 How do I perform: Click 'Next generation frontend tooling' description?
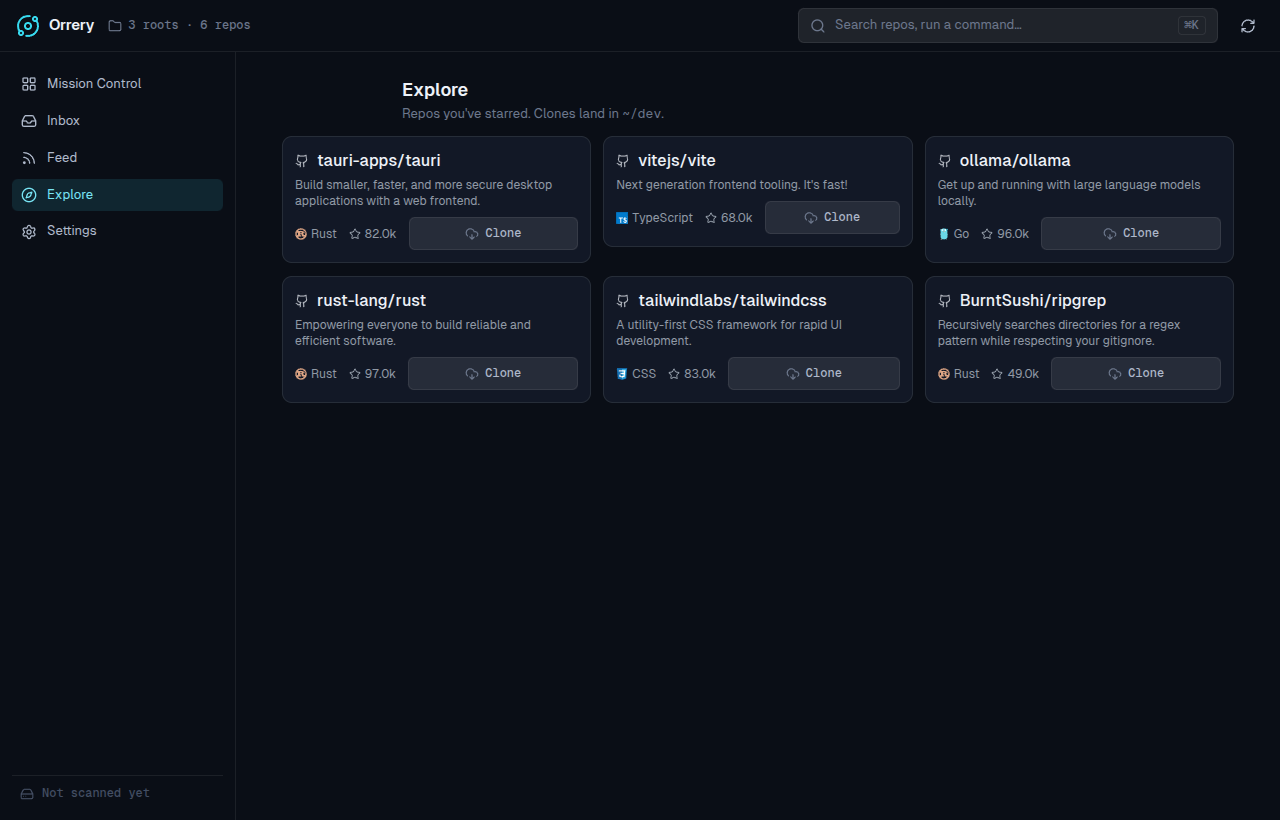point(732,185)
